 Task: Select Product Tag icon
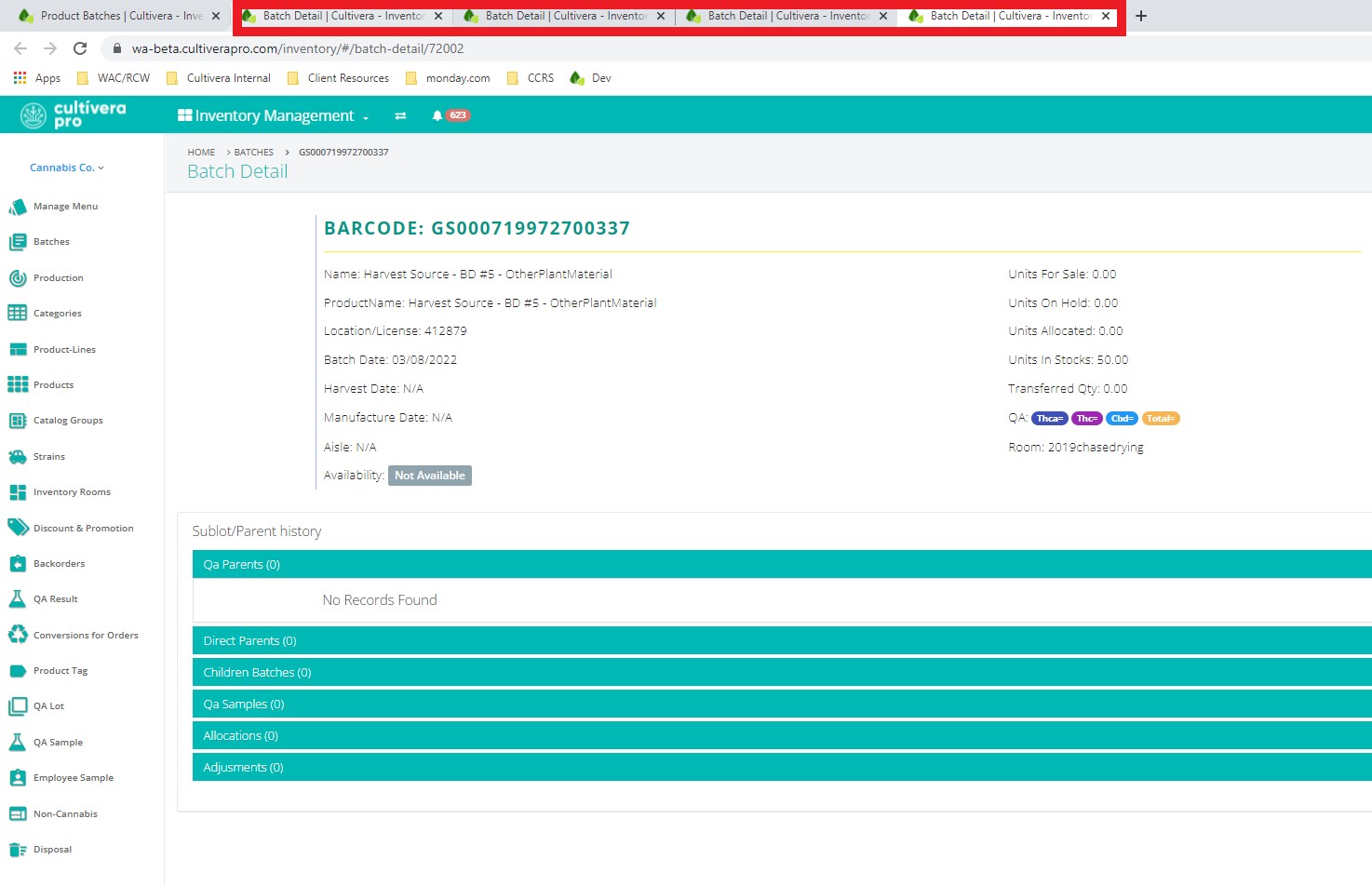[18, 671]
